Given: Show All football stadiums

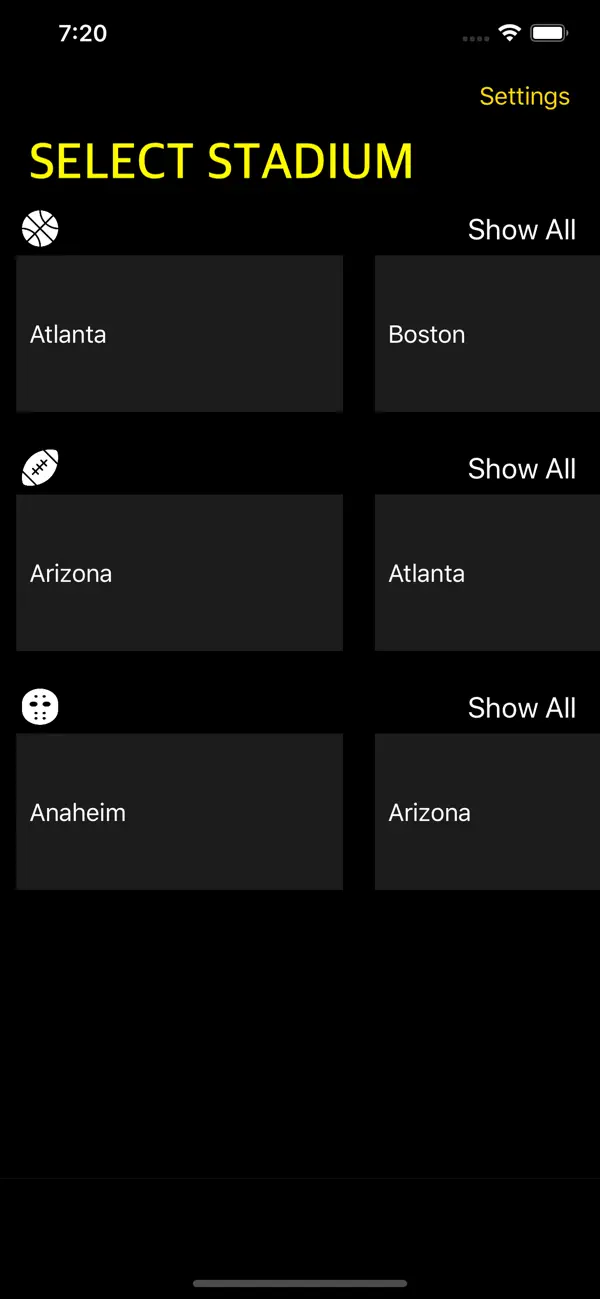Looking at the screenshot, I should (x=522, y=469).
